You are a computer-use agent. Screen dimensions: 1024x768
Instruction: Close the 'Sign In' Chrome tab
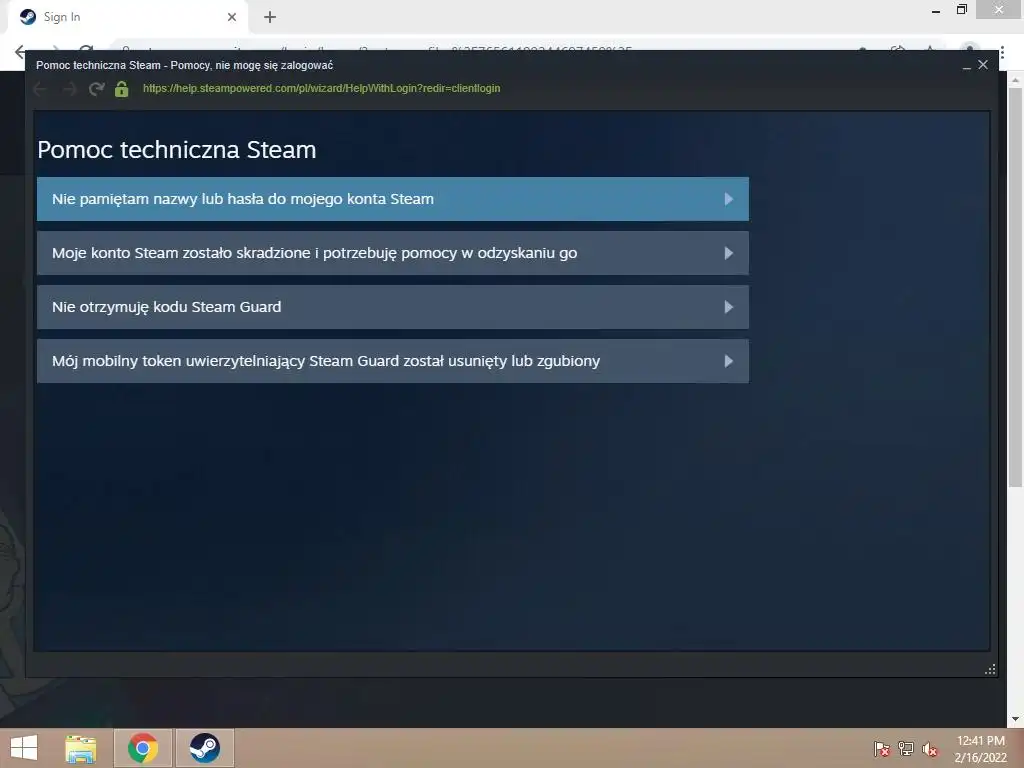232,17
